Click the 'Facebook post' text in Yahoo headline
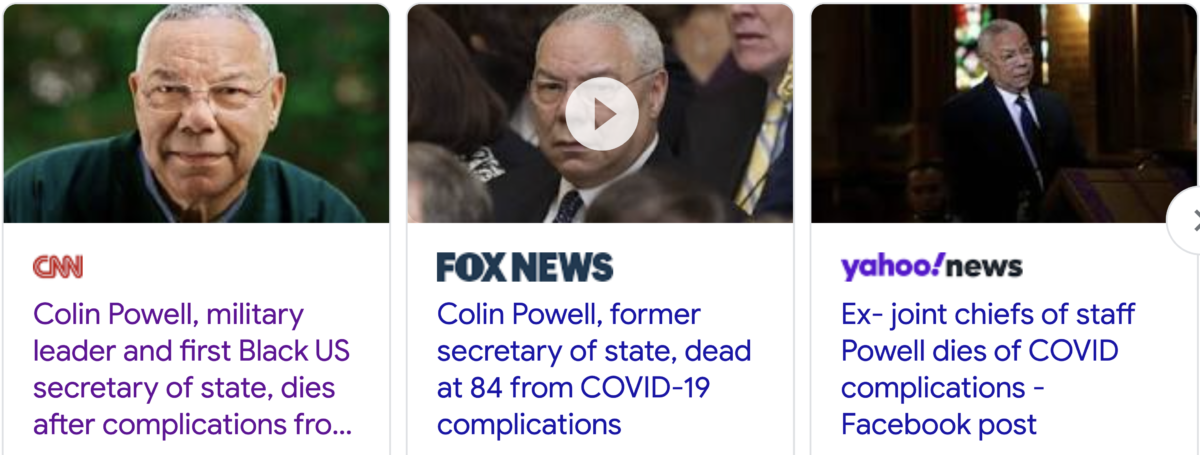This screenshot has height=455, width=1200. pos(939,424)
